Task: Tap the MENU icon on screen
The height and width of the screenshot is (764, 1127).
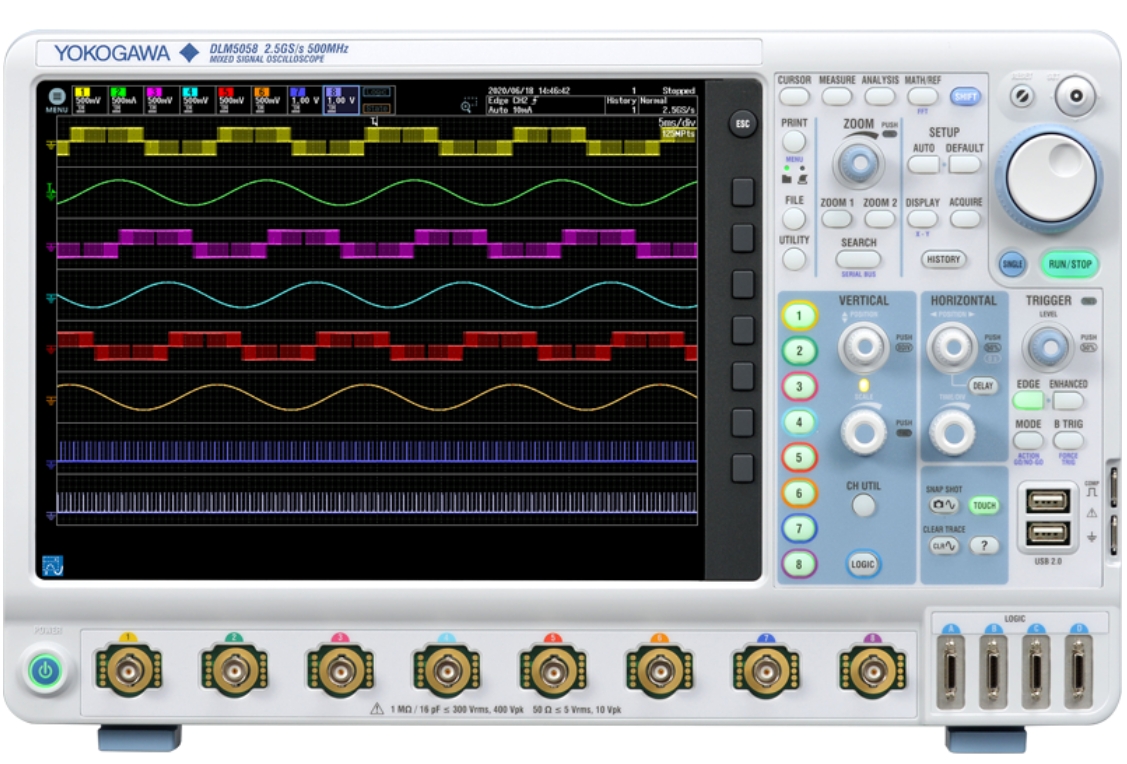Action: pyautogui.click(x=57, y=98)
